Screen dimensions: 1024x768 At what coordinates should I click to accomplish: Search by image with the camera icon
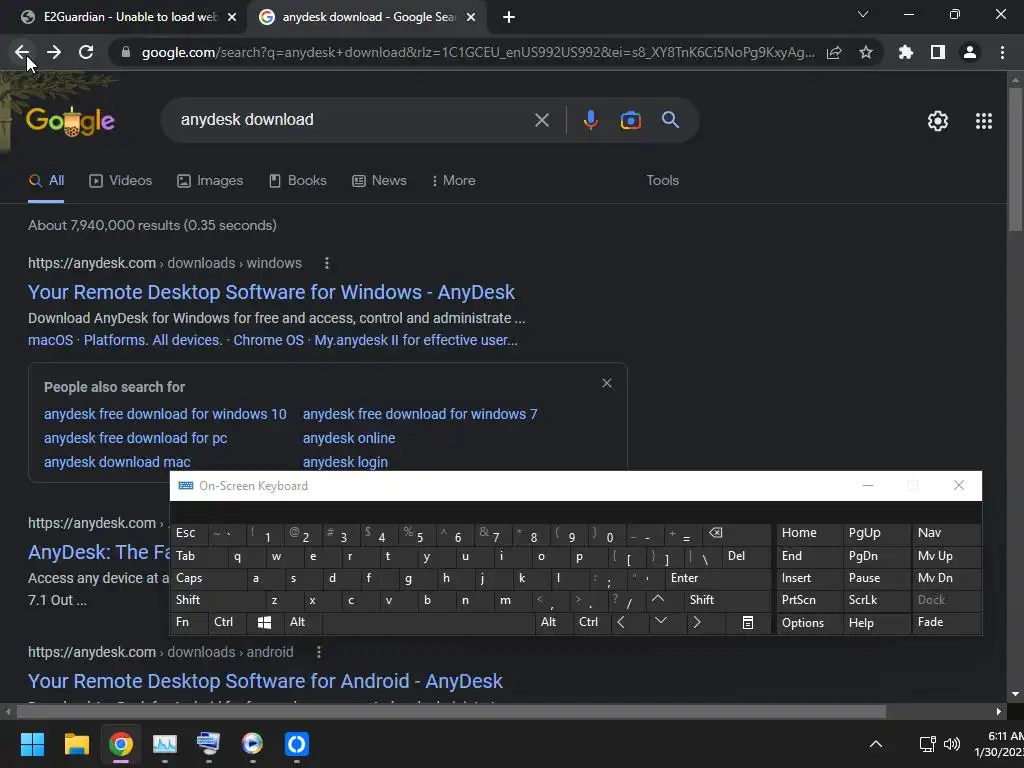630,120
